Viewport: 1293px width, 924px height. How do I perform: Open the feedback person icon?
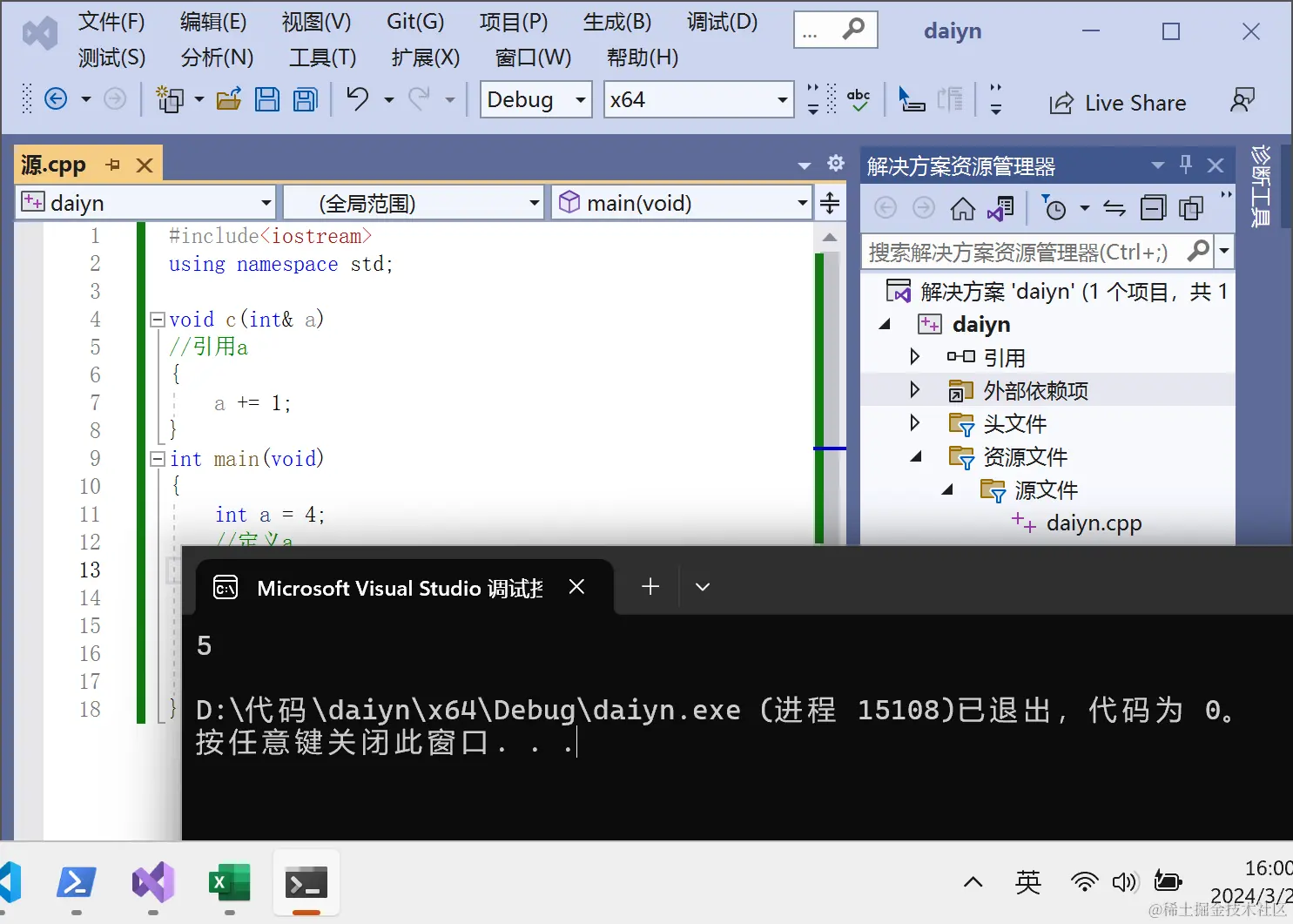pos(1242,101)
